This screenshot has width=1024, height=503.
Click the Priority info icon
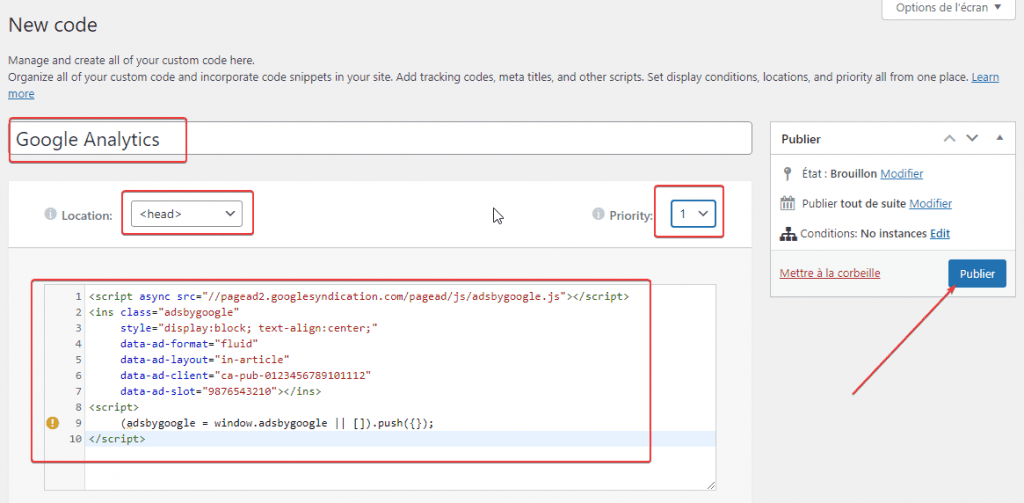click(598, 214)
